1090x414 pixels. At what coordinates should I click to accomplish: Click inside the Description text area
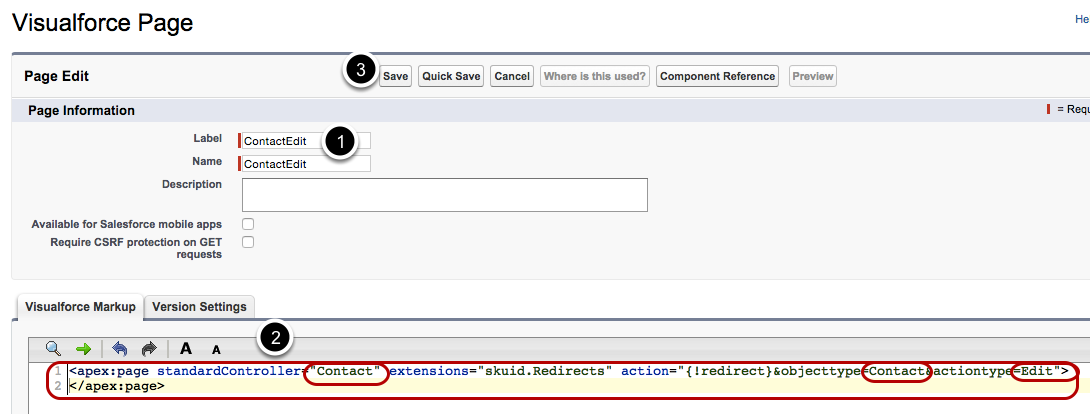click(445, 195)
